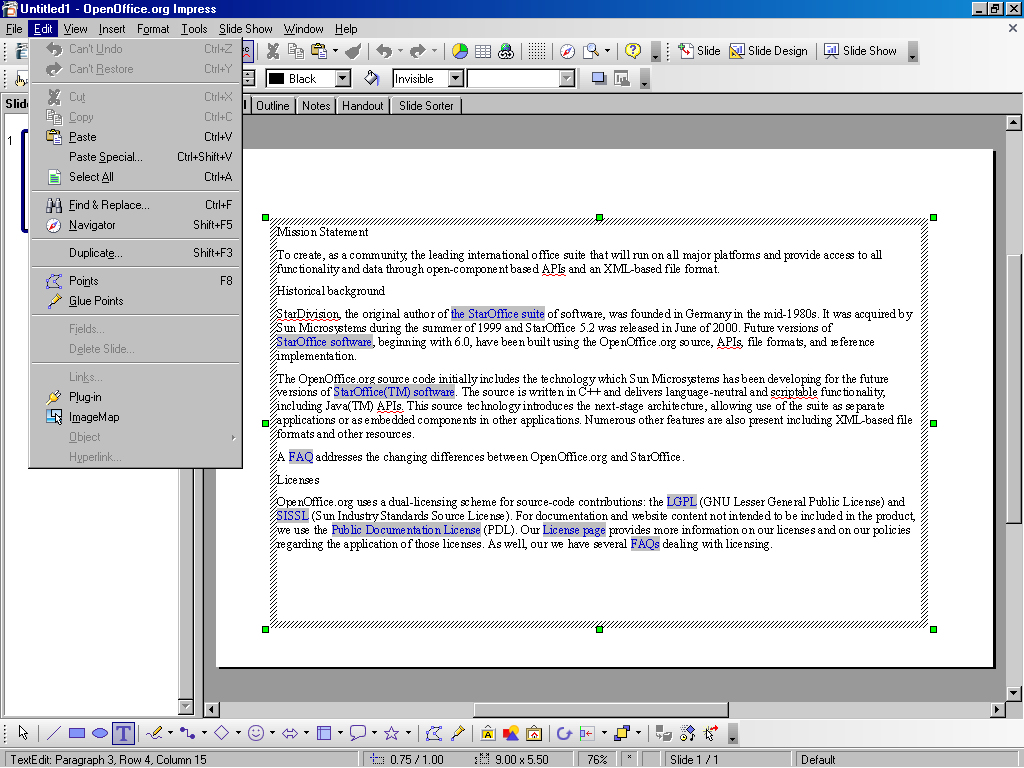Select the Ellipse drawing tool
The width and height of the screenshot is (1024, 768).
100,734
